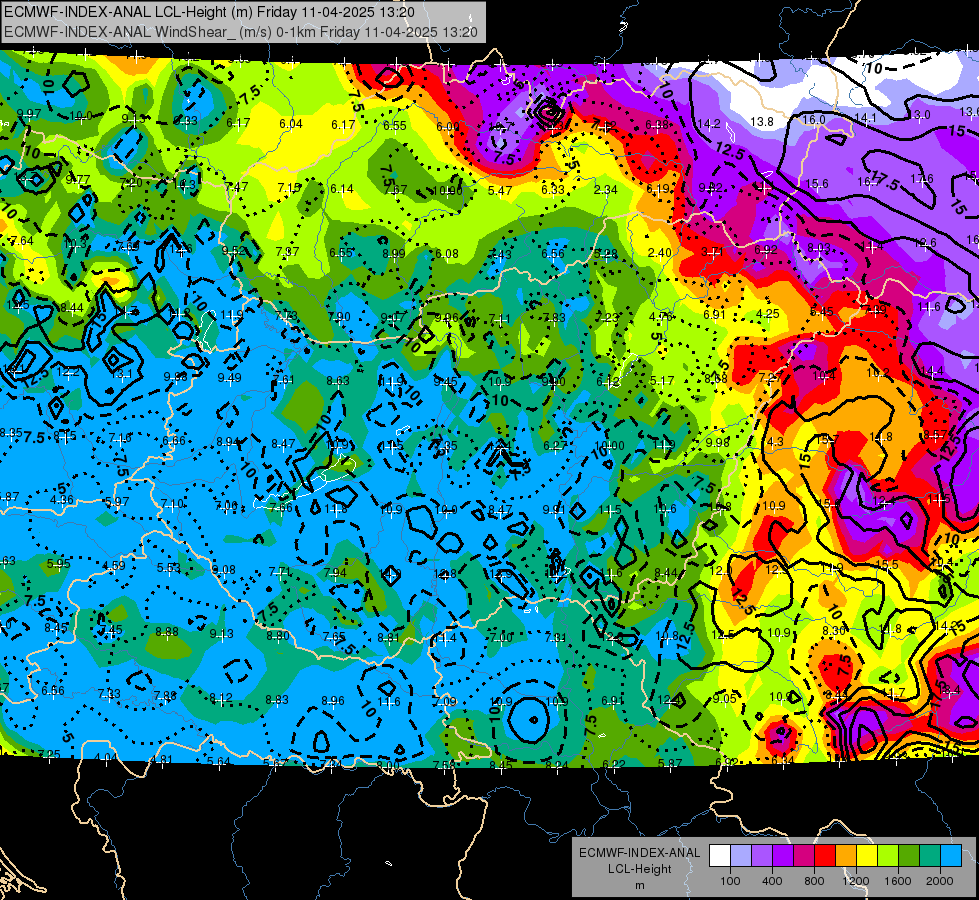Click legend tick label '1200'
This screenshot has width=979, height=900.
click(856, 881)
